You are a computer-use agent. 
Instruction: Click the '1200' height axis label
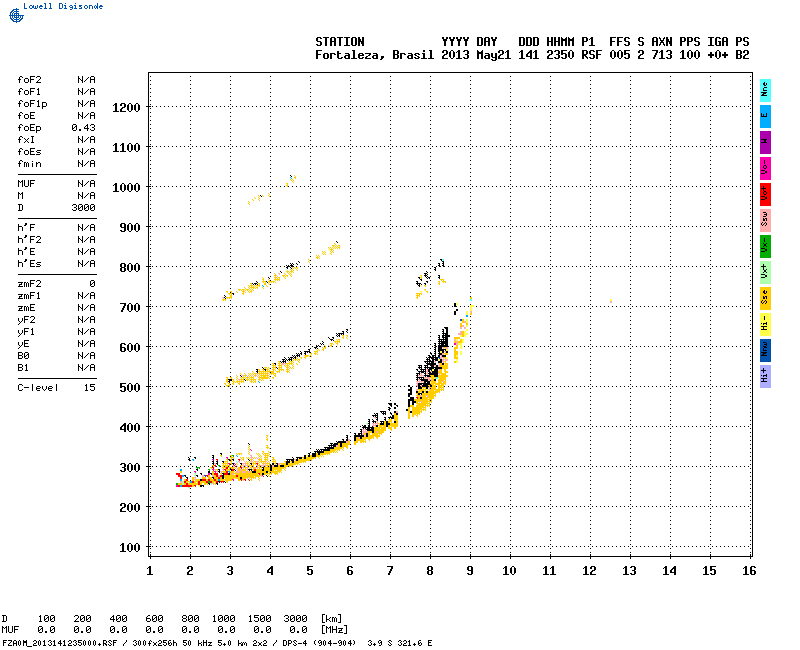126,108
